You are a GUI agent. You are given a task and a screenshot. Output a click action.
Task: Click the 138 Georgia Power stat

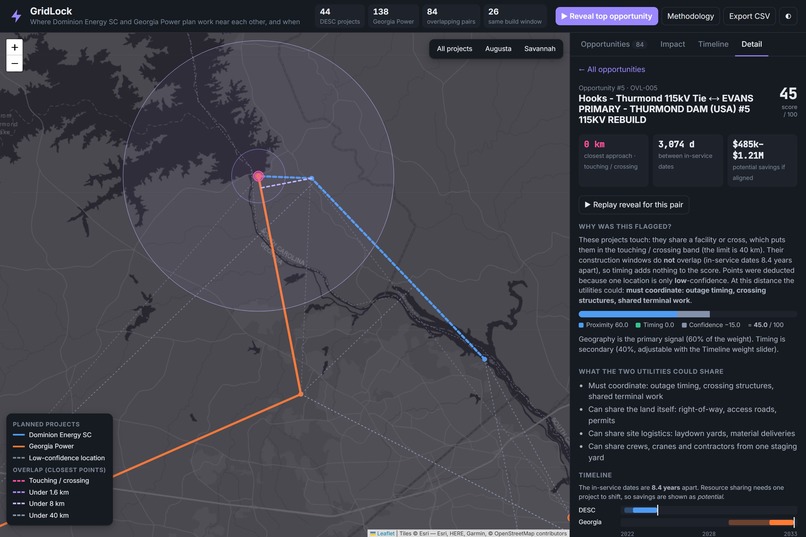click(393, 16)
